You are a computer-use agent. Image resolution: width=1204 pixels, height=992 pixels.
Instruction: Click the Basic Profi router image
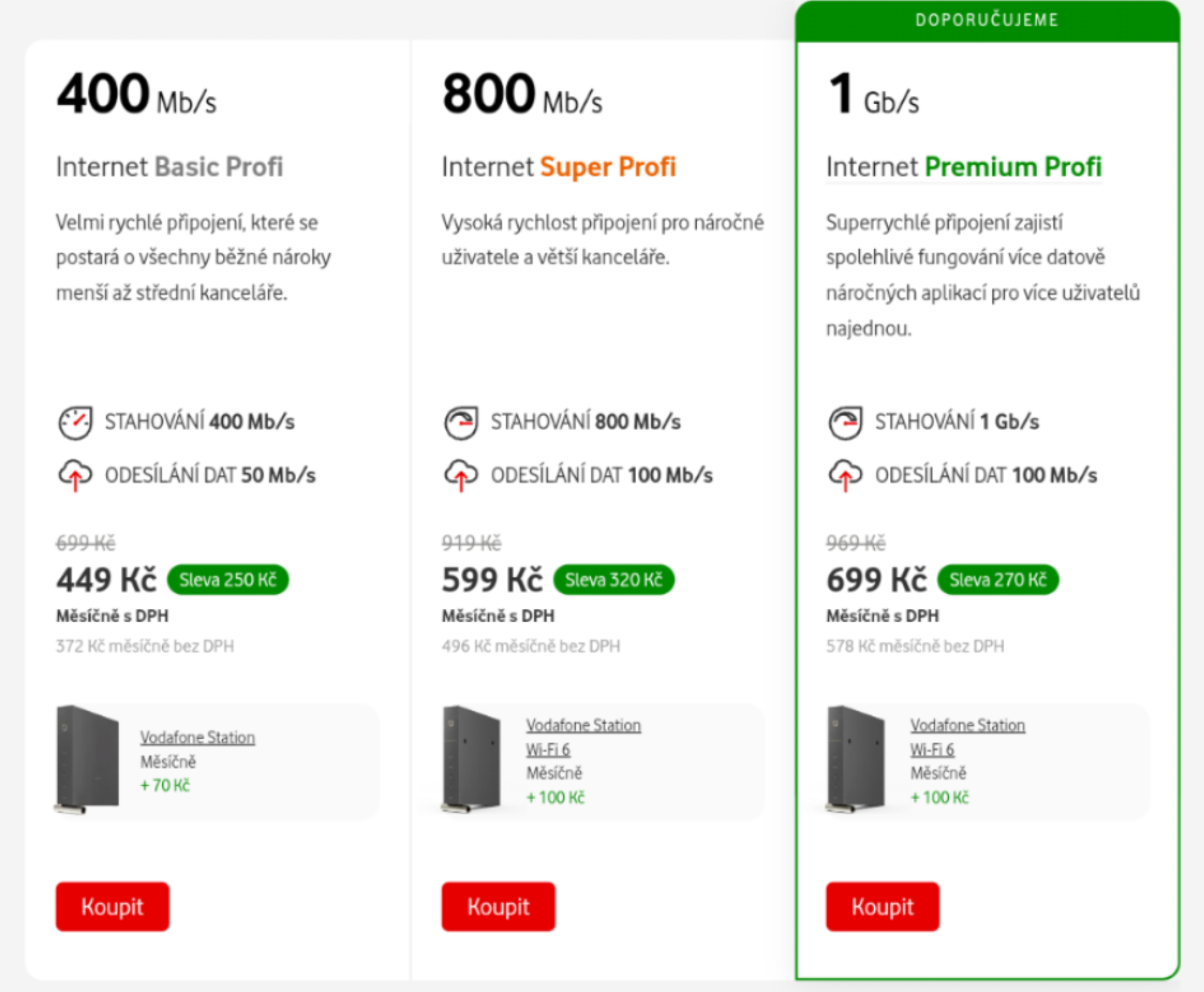(x=87, y=759)
